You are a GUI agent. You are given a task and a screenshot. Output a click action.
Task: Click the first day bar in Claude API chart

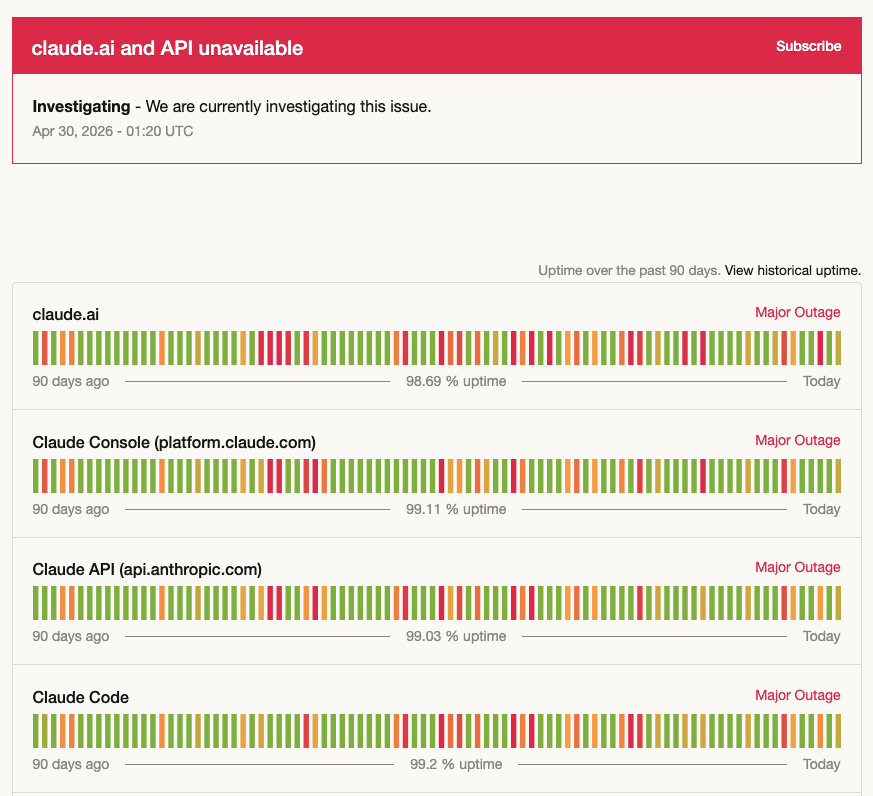36,603
